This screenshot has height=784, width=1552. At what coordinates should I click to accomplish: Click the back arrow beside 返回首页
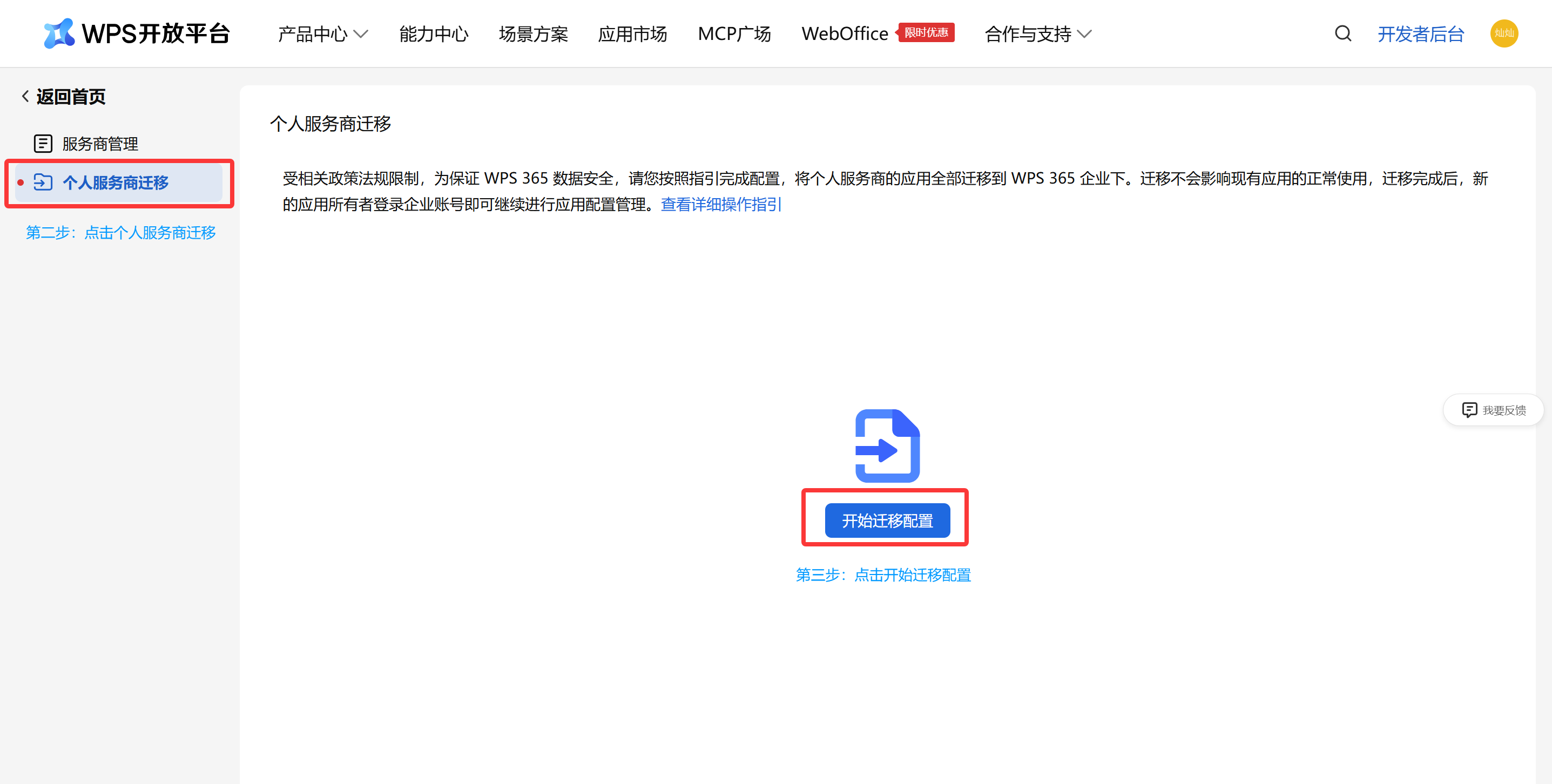(x=25, y=97)
